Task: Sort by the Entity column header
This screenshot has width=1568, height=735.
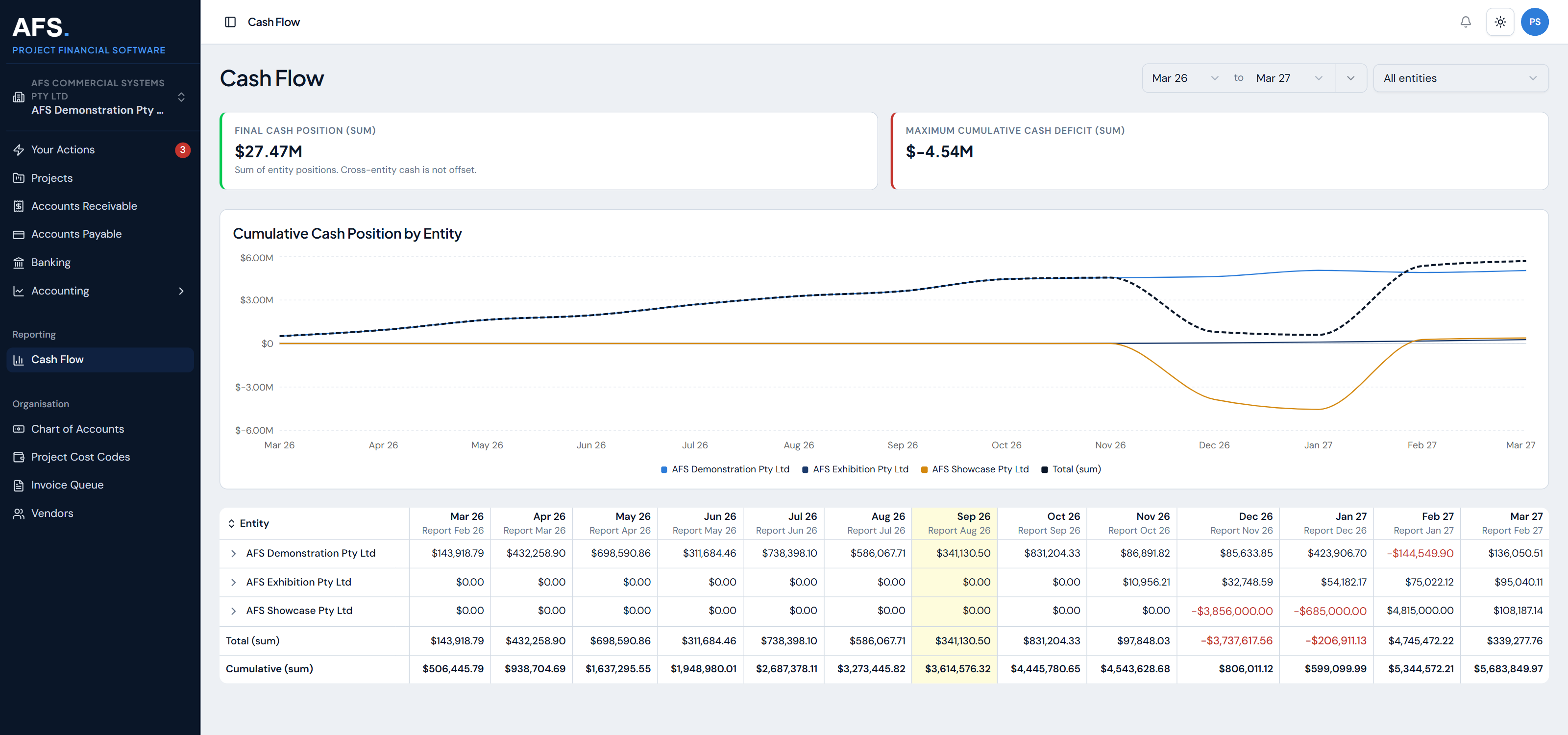Action: tap(248, 523)
